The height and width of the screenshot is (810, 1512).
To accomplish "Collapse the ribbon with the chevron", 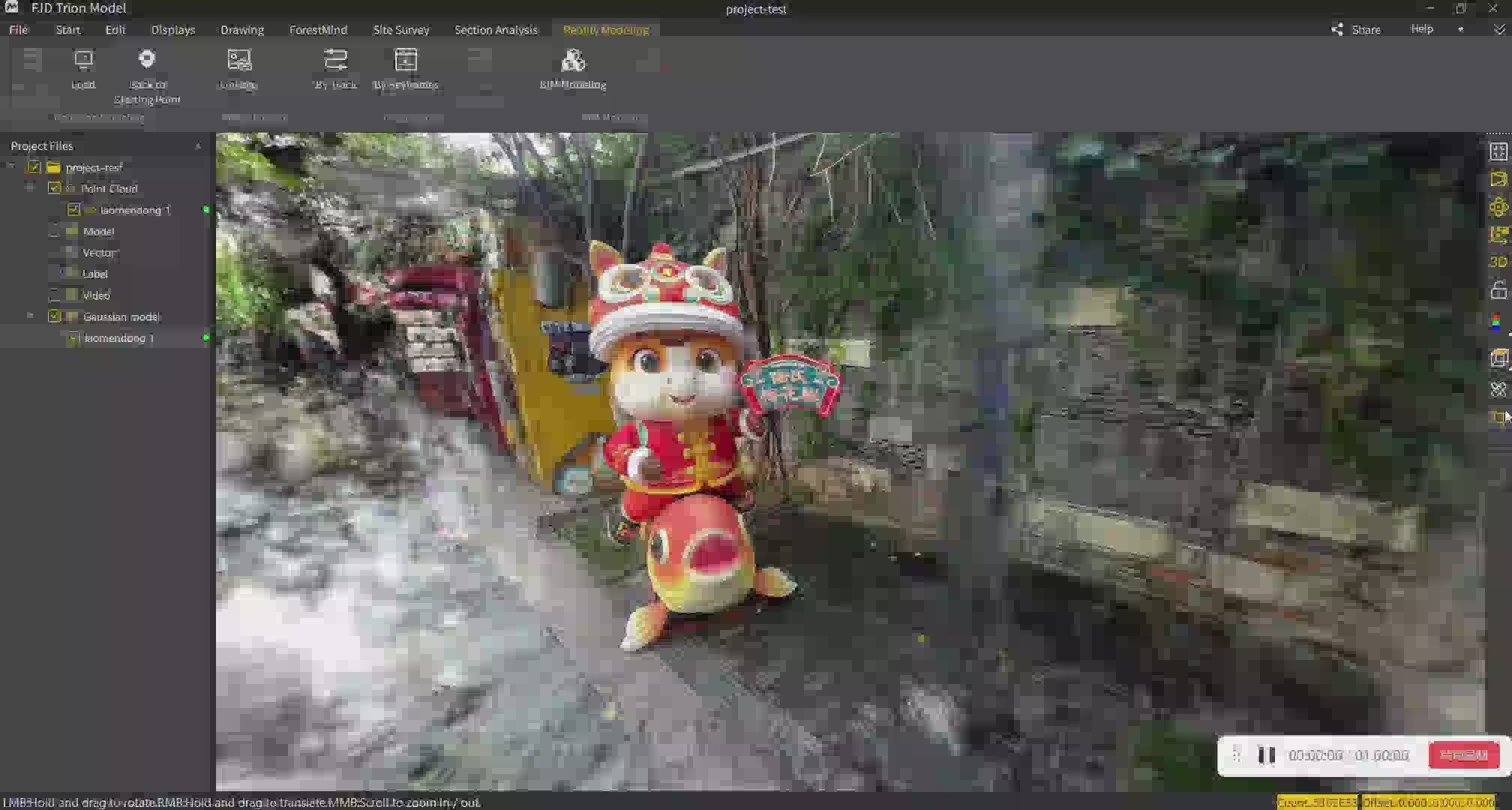I will [1499, 29].
